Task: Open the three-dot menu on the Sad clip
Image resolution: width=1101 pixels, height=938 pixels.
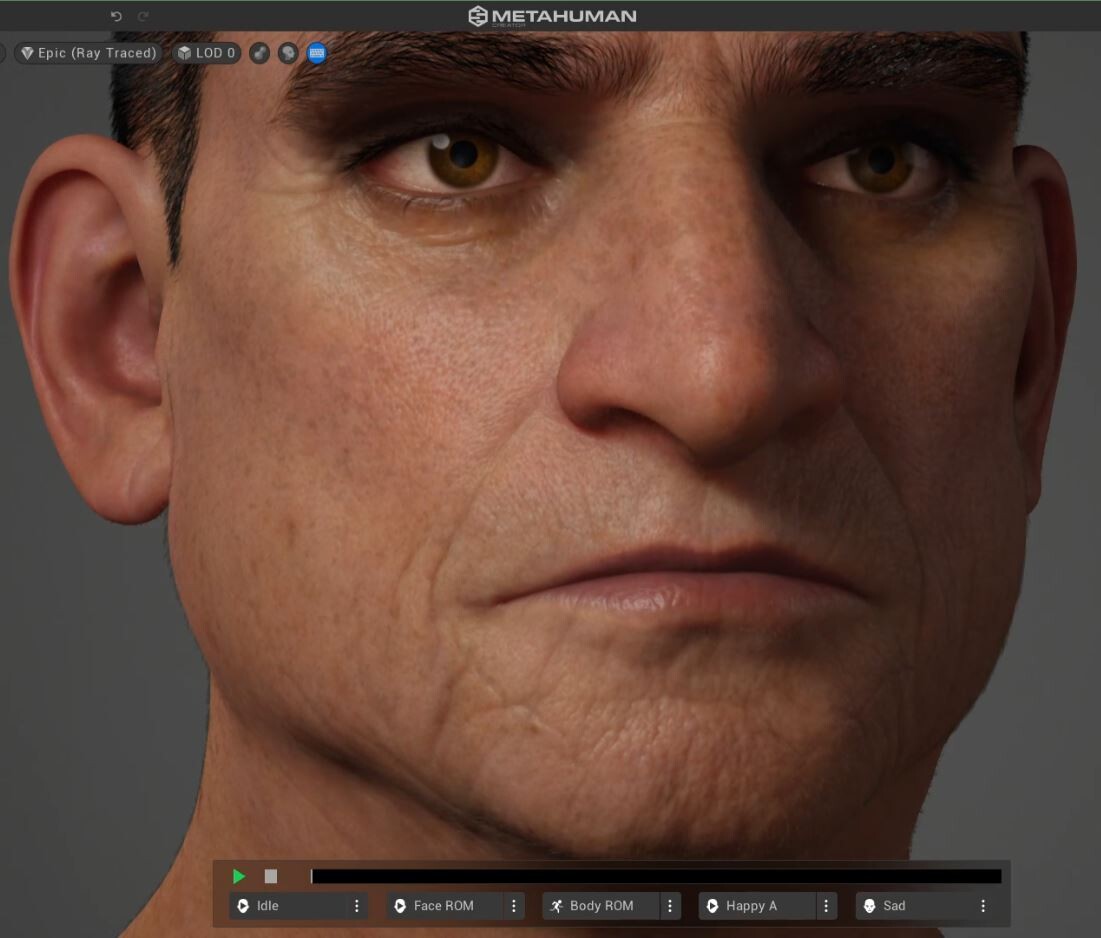Action: click(x=982, y=906)
